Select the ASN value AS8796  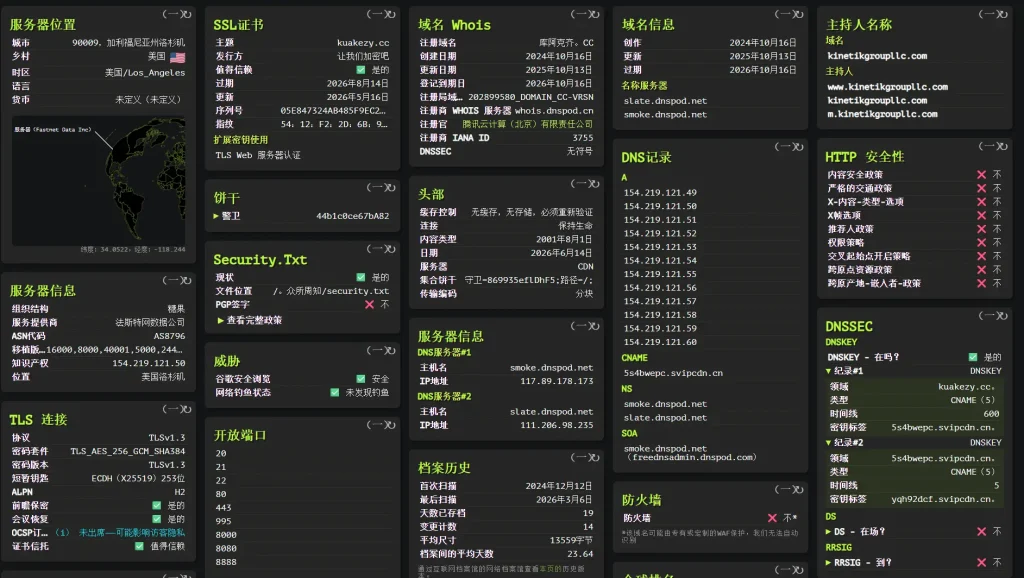pyautogui.click(x=169, y=336)
